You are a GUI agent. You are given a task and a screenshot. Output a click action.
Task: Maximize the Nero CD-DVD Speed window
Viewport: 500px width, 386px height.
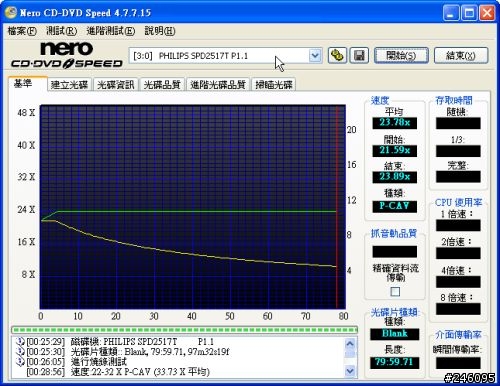click(x=469, y=13)
